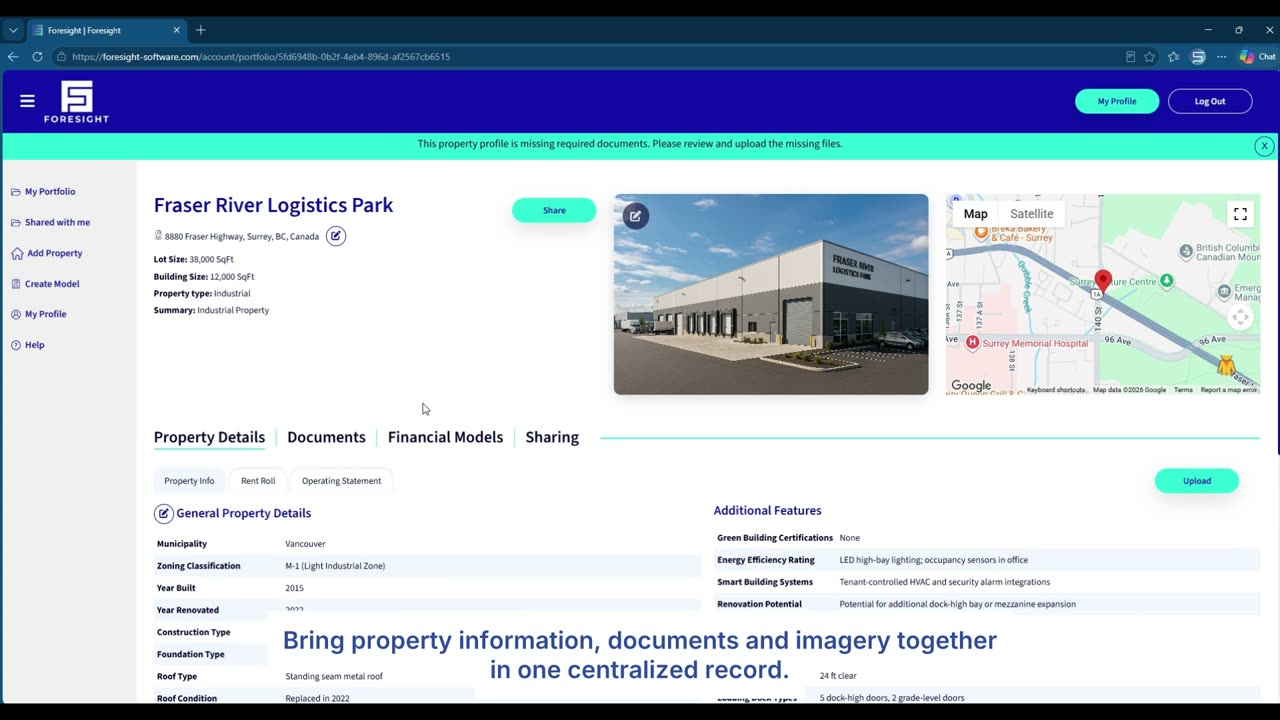Open Shared with me in sidebar
The image size is (1280, 720).
click(x=50, y=222)
